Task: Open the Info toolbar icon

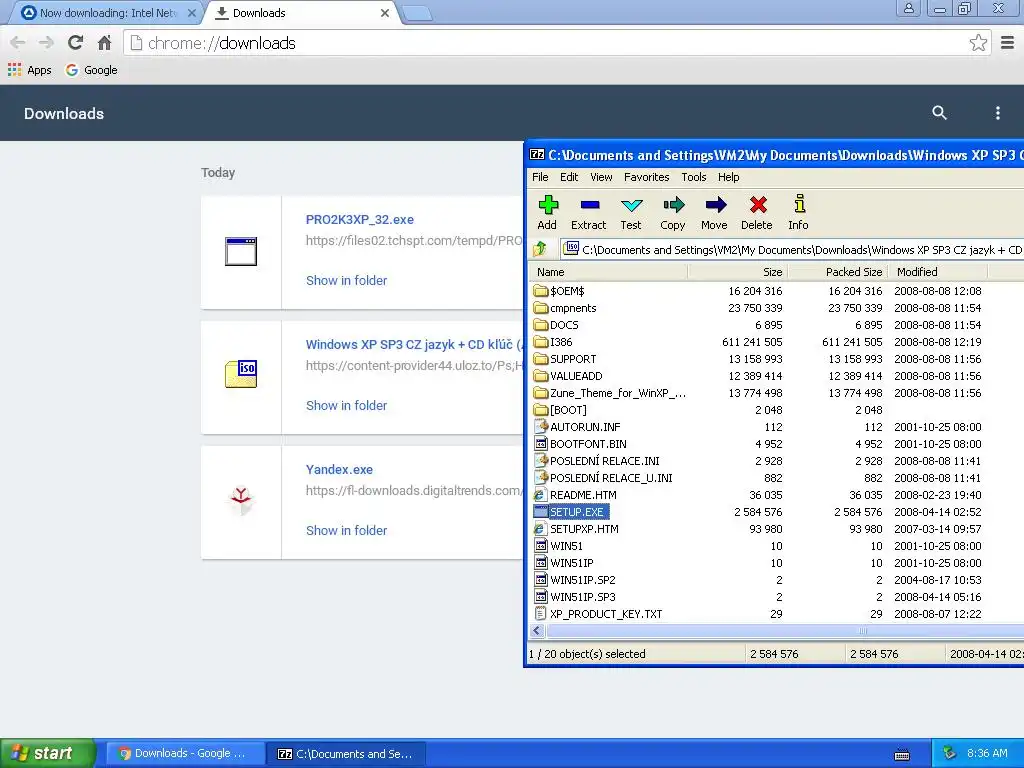Action: pos(798,213)
